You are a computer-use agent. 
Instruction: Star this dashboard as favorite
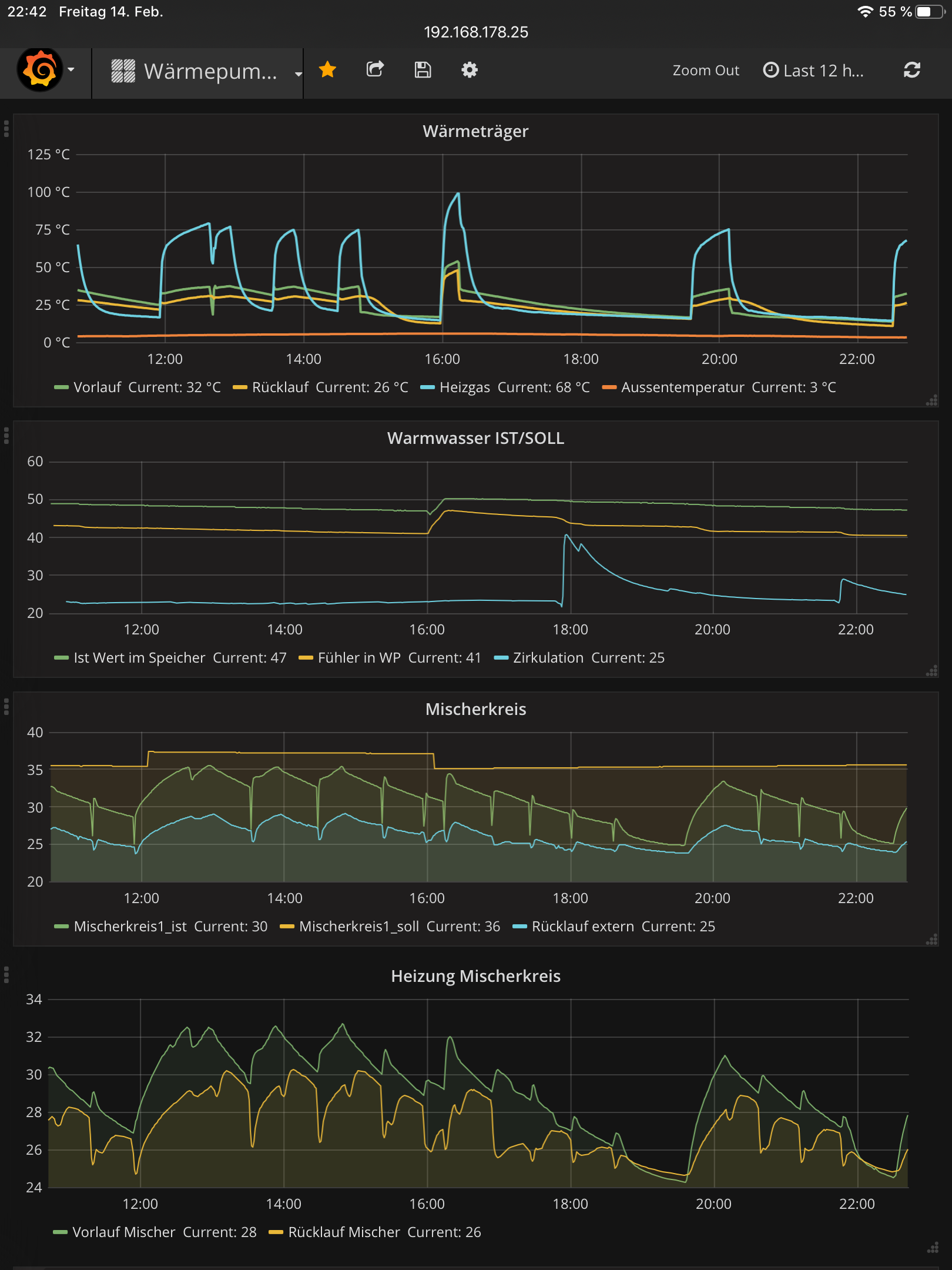[x=327, y=70]
